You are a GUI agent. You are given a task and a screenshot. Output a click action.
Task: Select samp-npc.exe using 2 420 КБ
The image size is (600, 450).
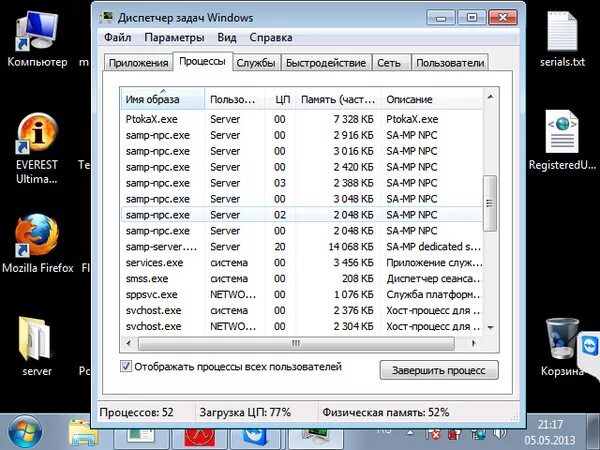point(302,167)
